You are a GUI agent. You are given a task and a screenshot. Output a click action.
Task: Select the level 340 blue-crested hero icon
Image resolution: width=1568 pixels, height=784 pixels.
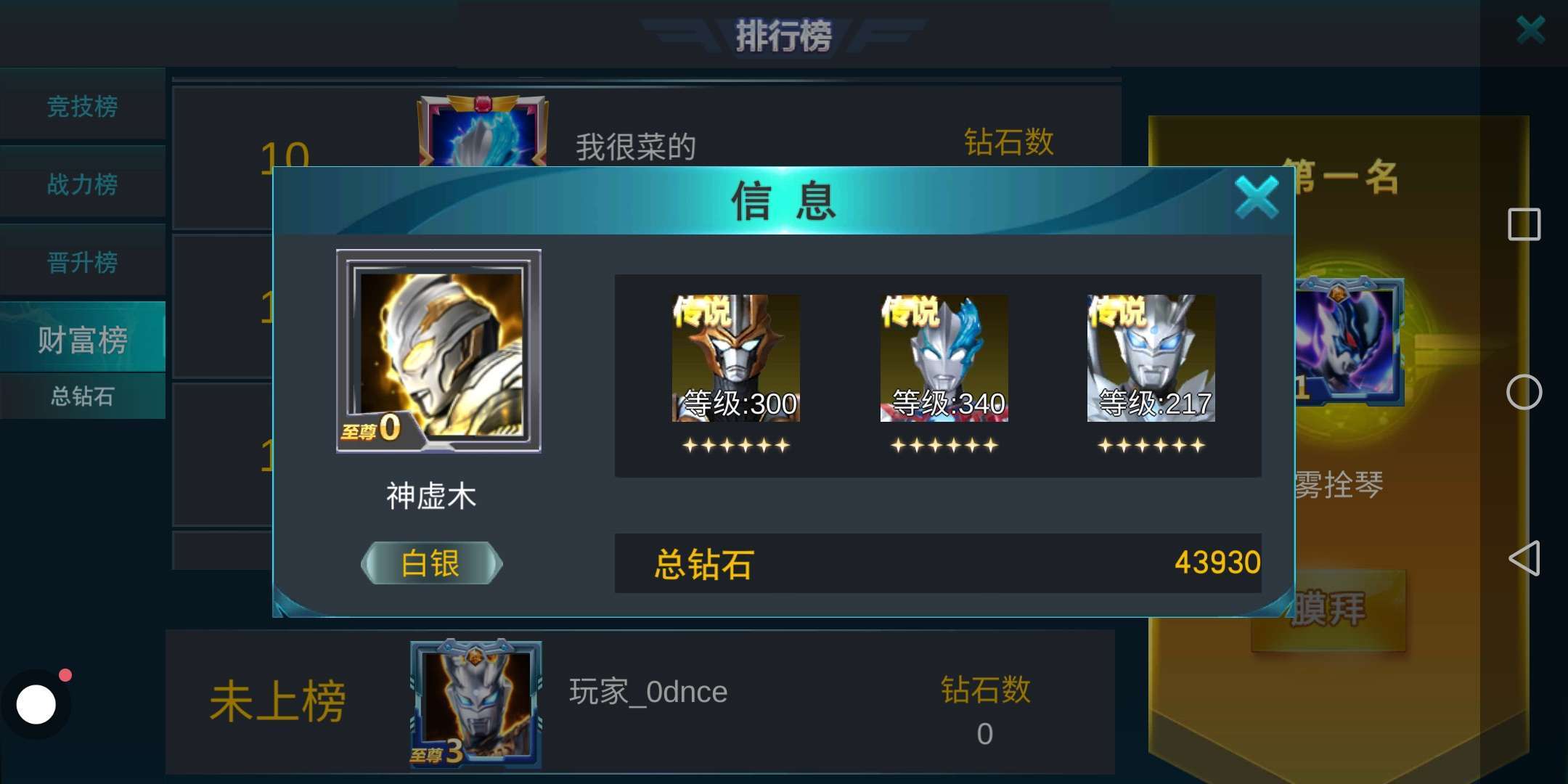(x=944, y=358)
